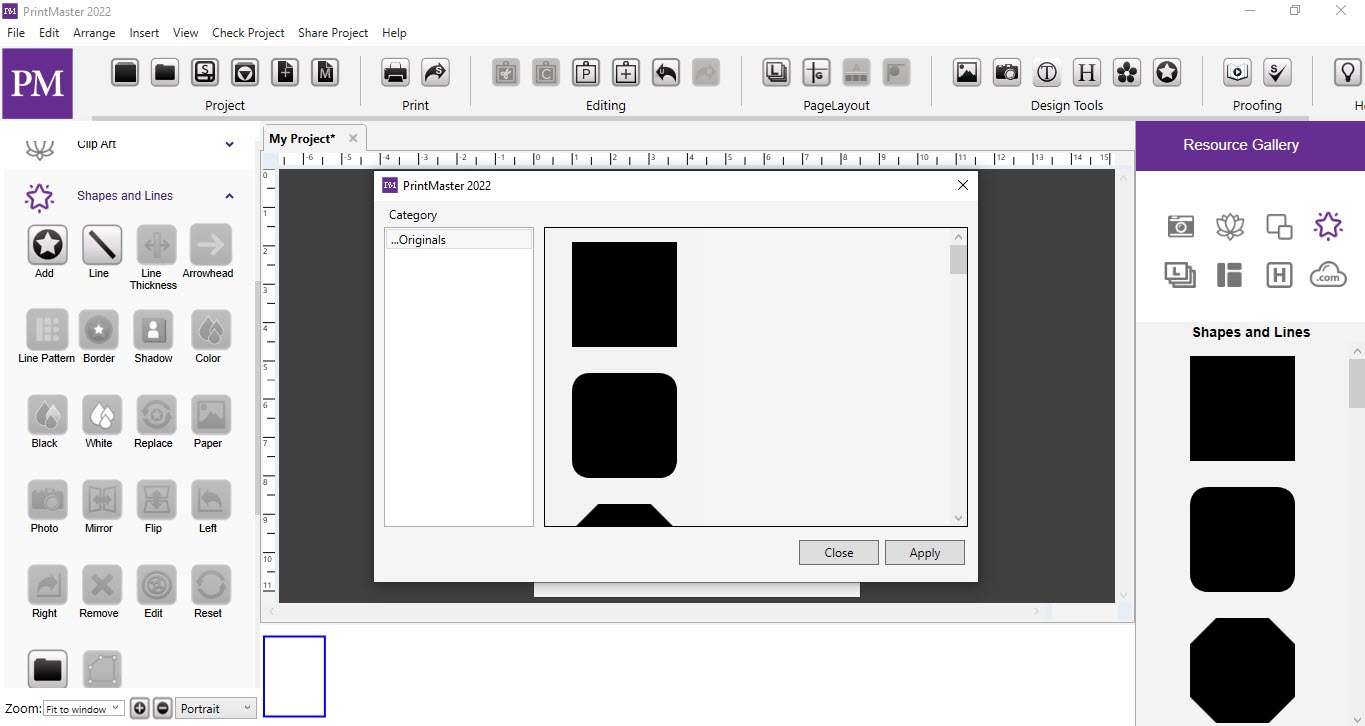Click the Shadow icon
Image resolution: width=1365 pixels, height=726 pixels.
(154, 329)
